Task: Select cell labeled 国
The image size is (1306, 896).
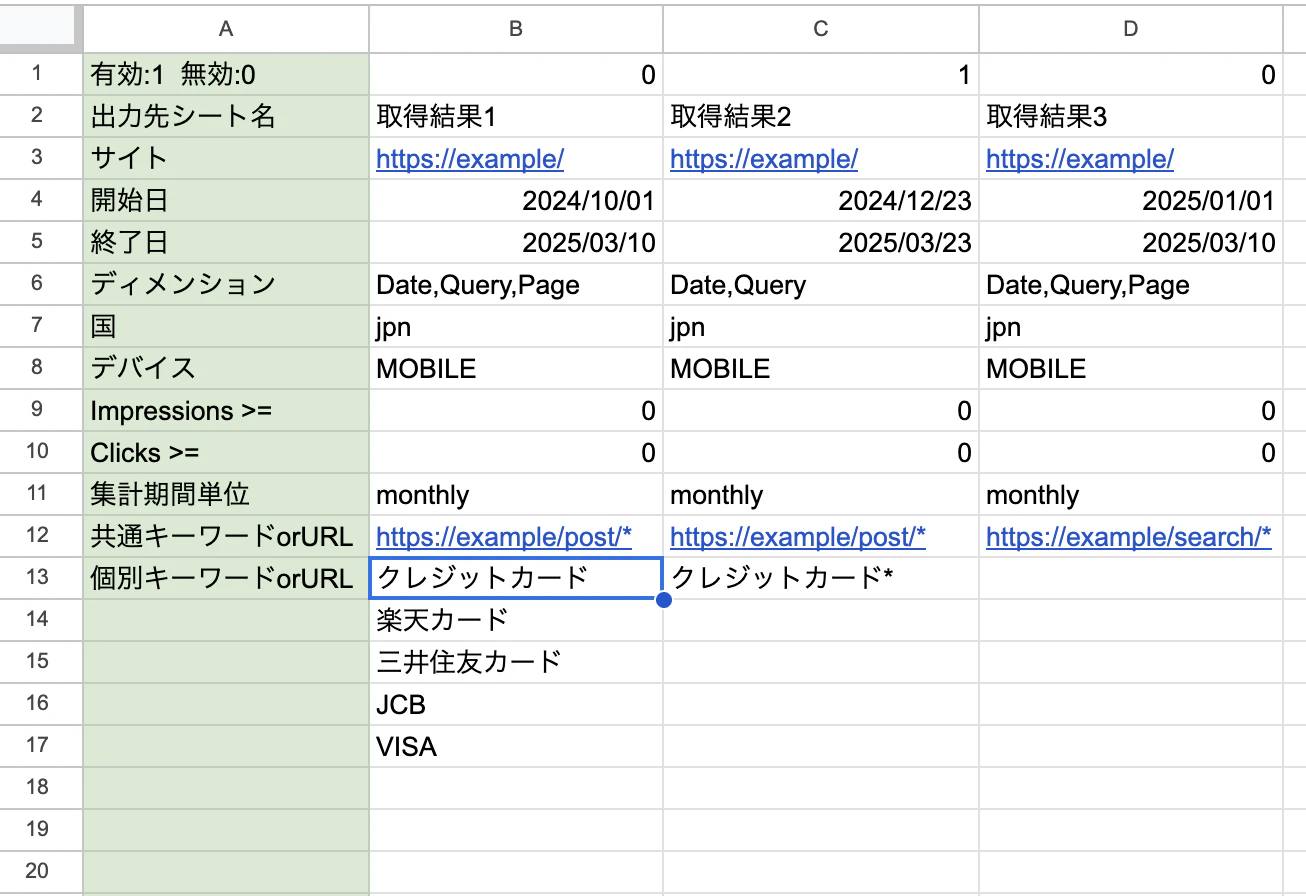Action: click(226, 326)
